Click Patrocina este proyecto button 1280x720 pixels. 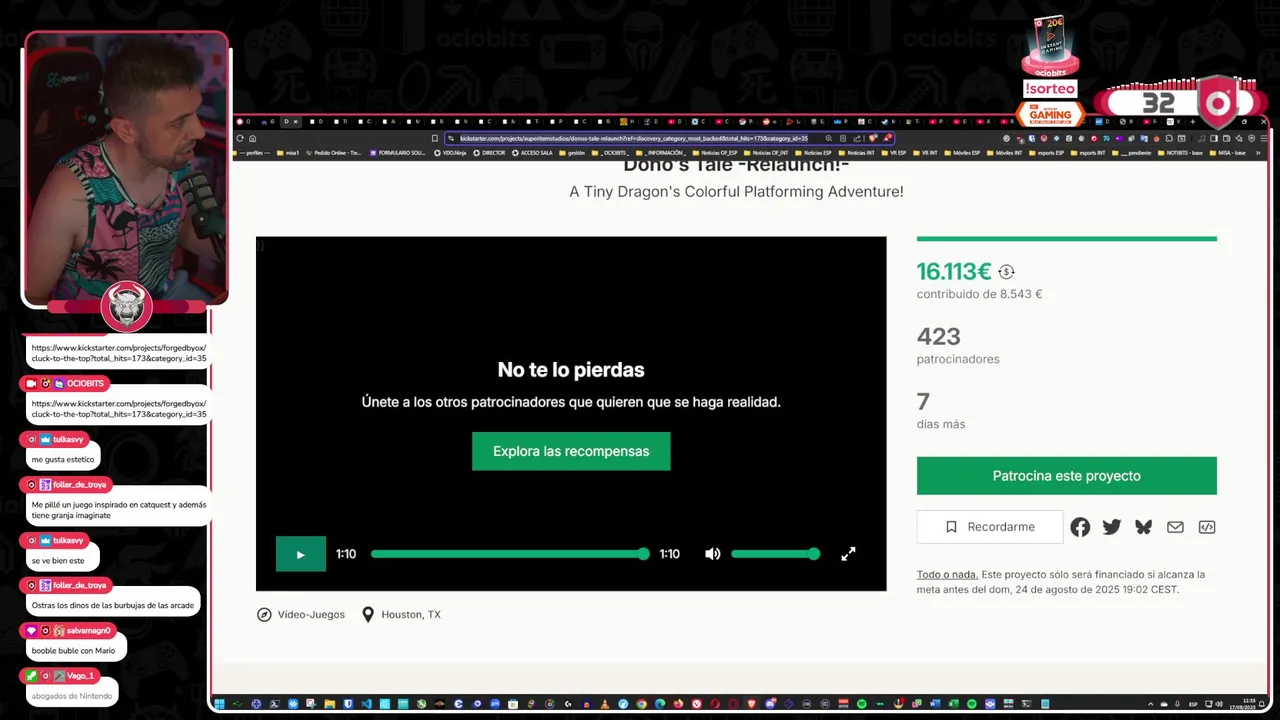pyautogui.click(x=1066, y=476)
